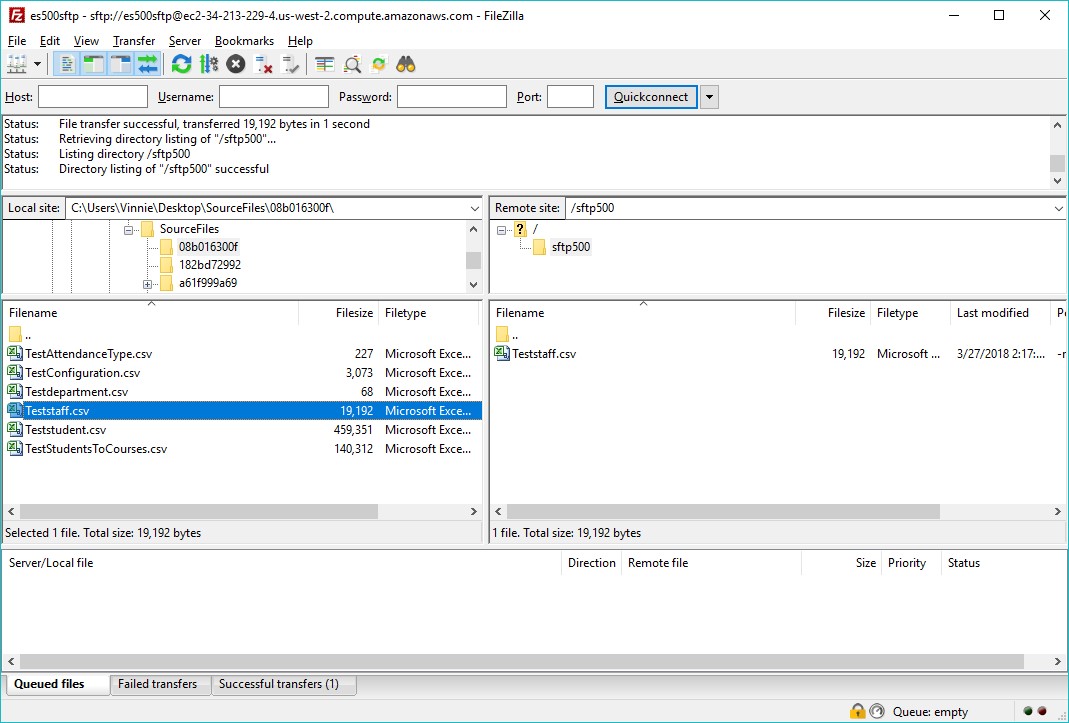This screenshot has width=1069, height=723.
Task: Search for files recursively binoculars icon
Action: coord(406,65)
